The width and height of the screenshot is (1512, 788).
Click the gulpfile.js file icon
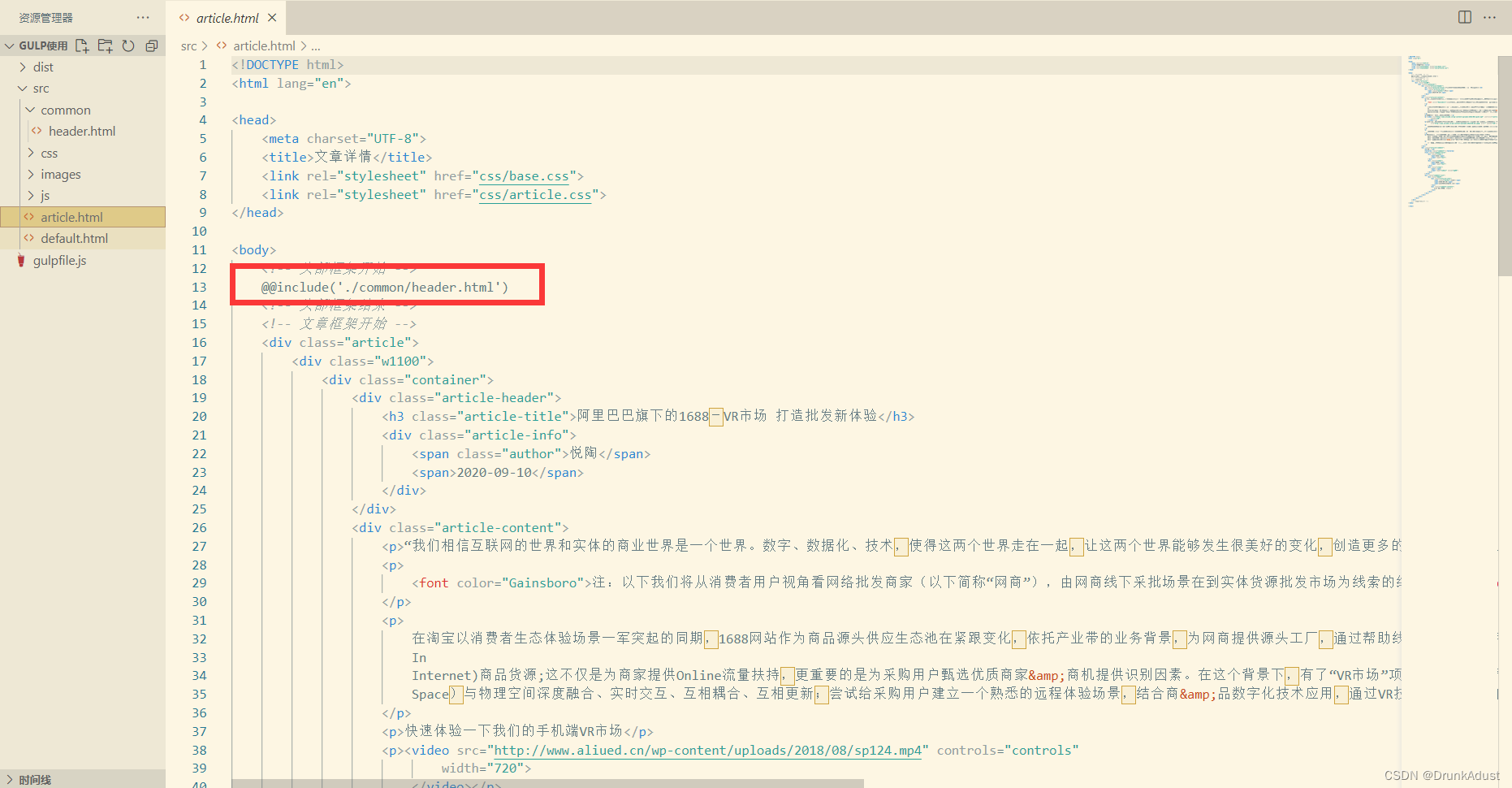tap(22, 260)
